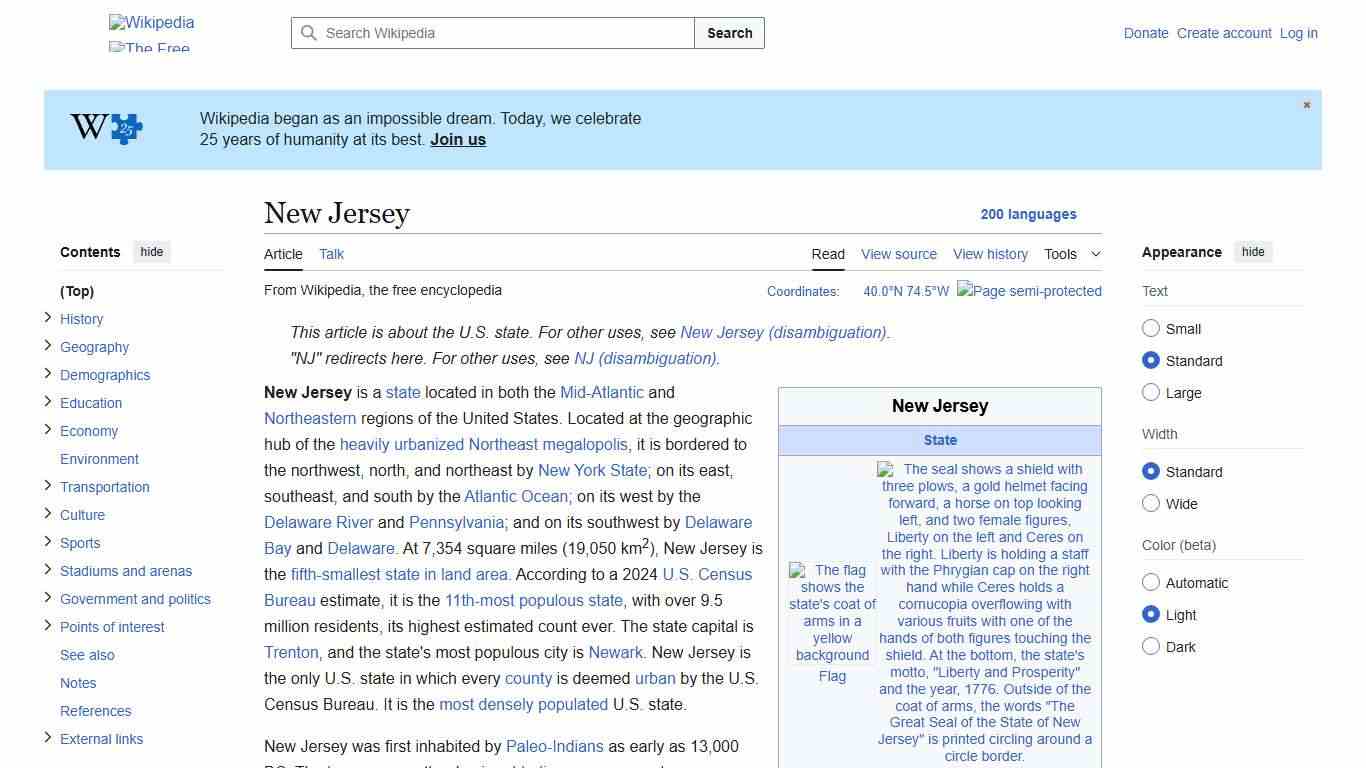Dismiss the anniversary banner

(x=1306, y=104)
